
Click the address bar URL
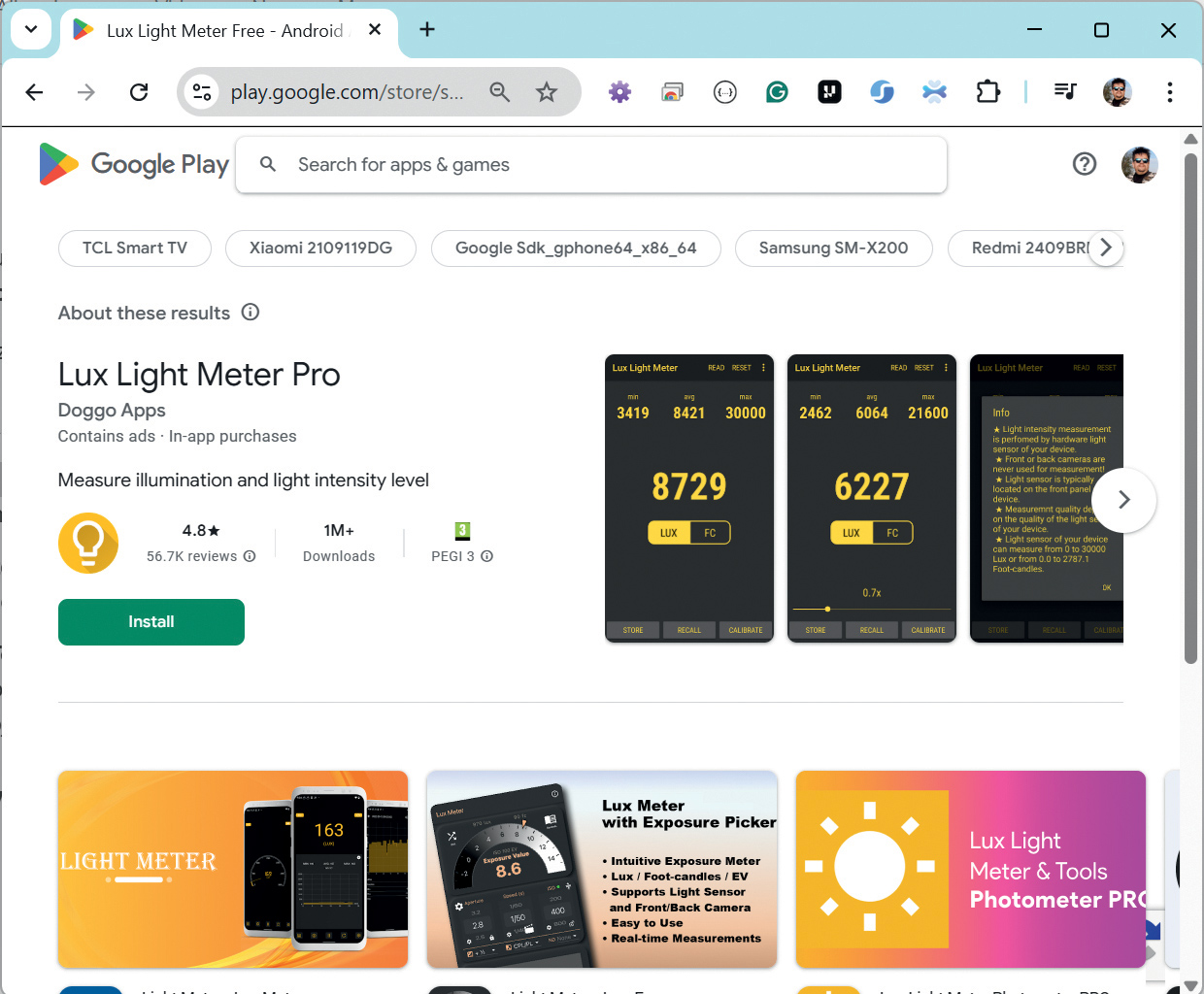(x=347, y=92)
